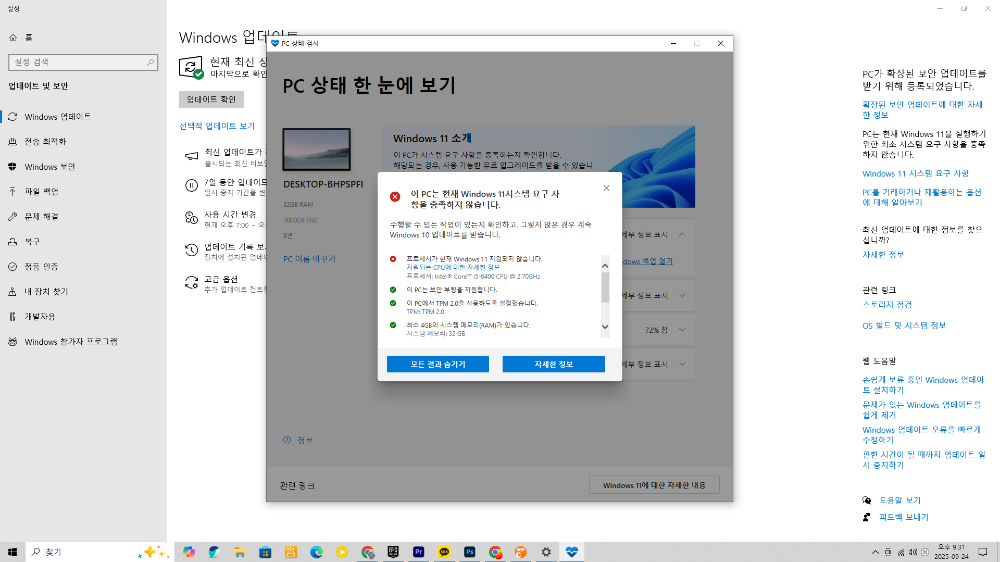Click the PC 이름 바꾸기 link
Screen dimensions: 1000x562
pos(309,259)
